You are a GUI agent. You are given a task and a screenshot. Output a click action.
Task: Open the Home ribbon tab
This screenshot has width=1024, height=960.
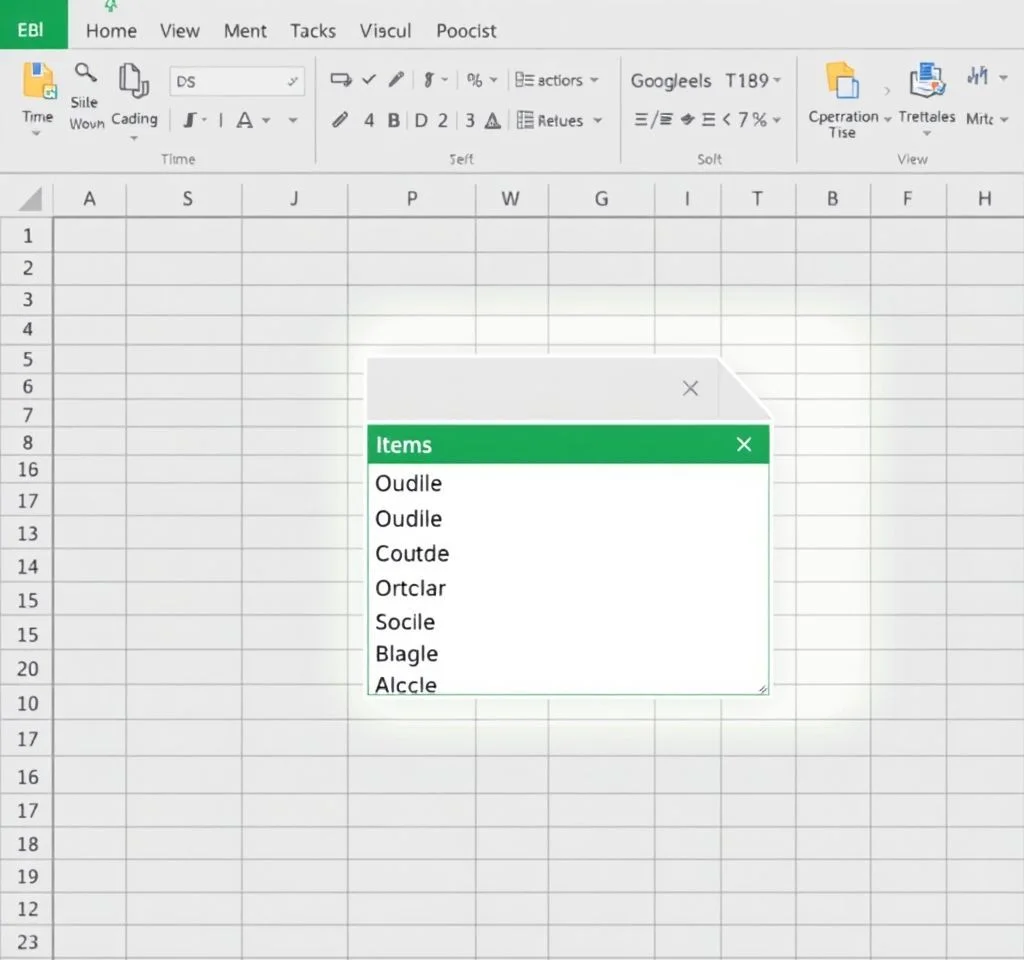[x=111, y=30]
